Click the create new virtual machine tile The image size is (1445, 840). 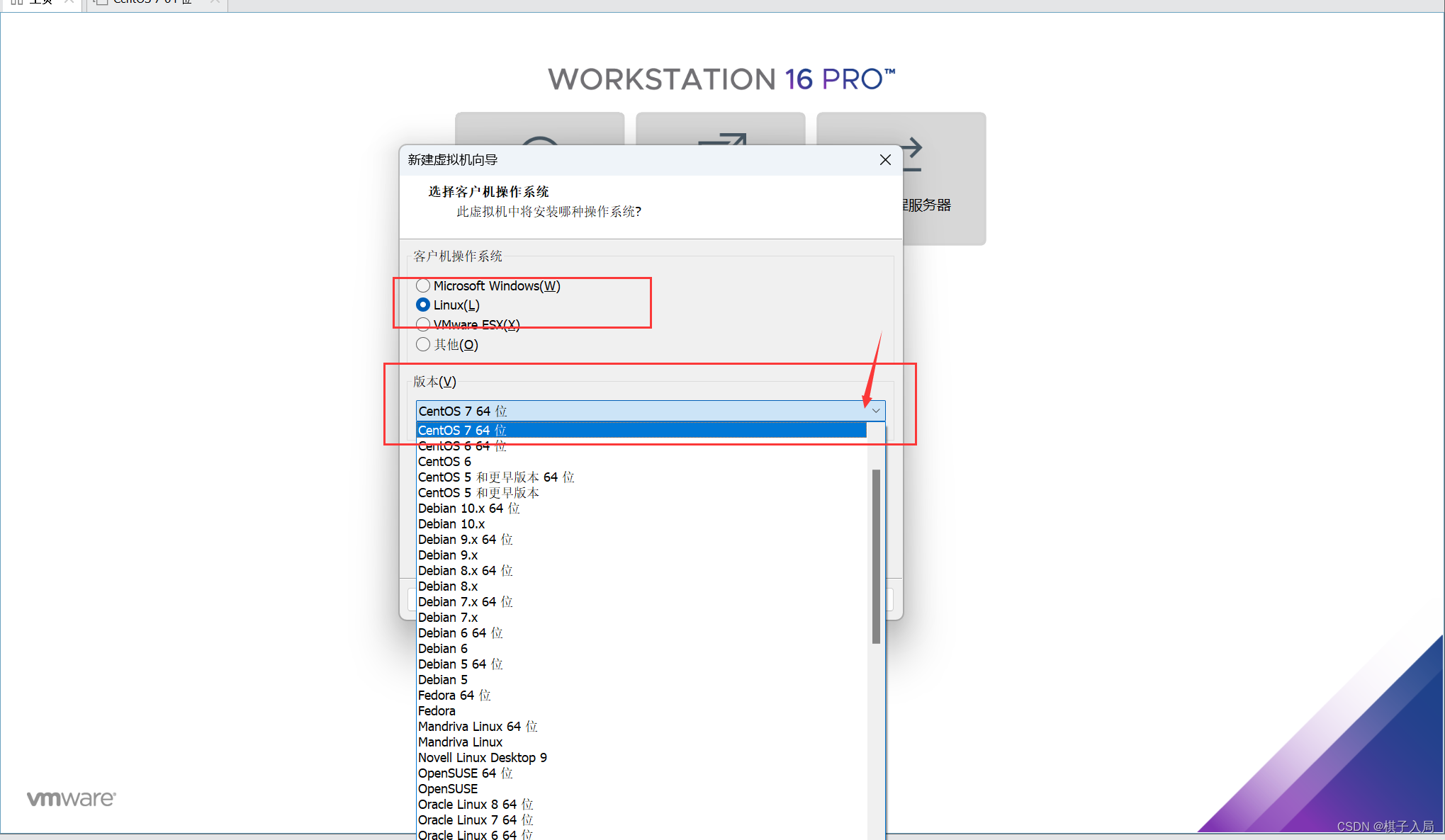[x=539, y=128]
